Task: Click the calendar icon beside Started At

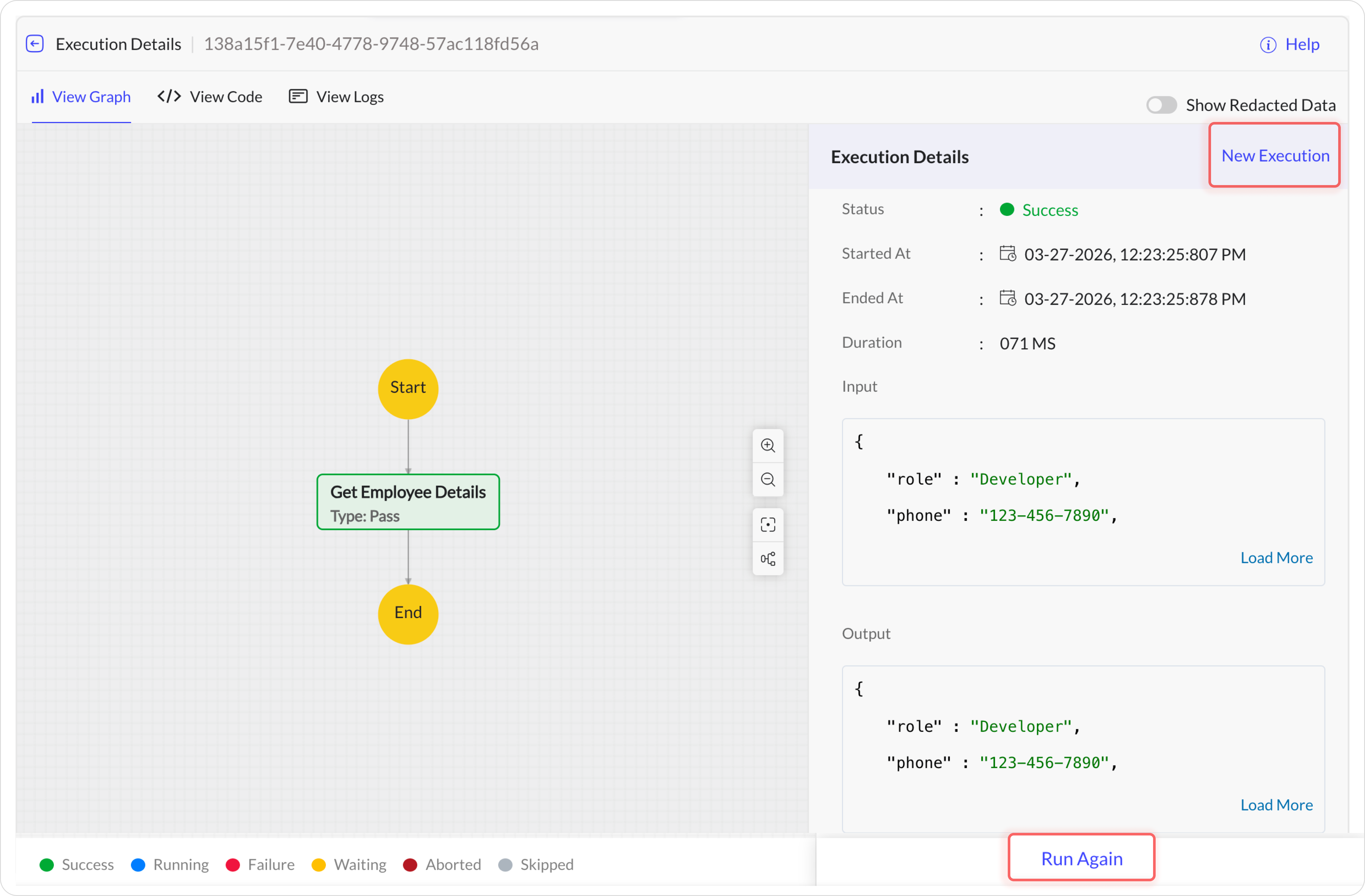Action: (x=1007, y=253)
